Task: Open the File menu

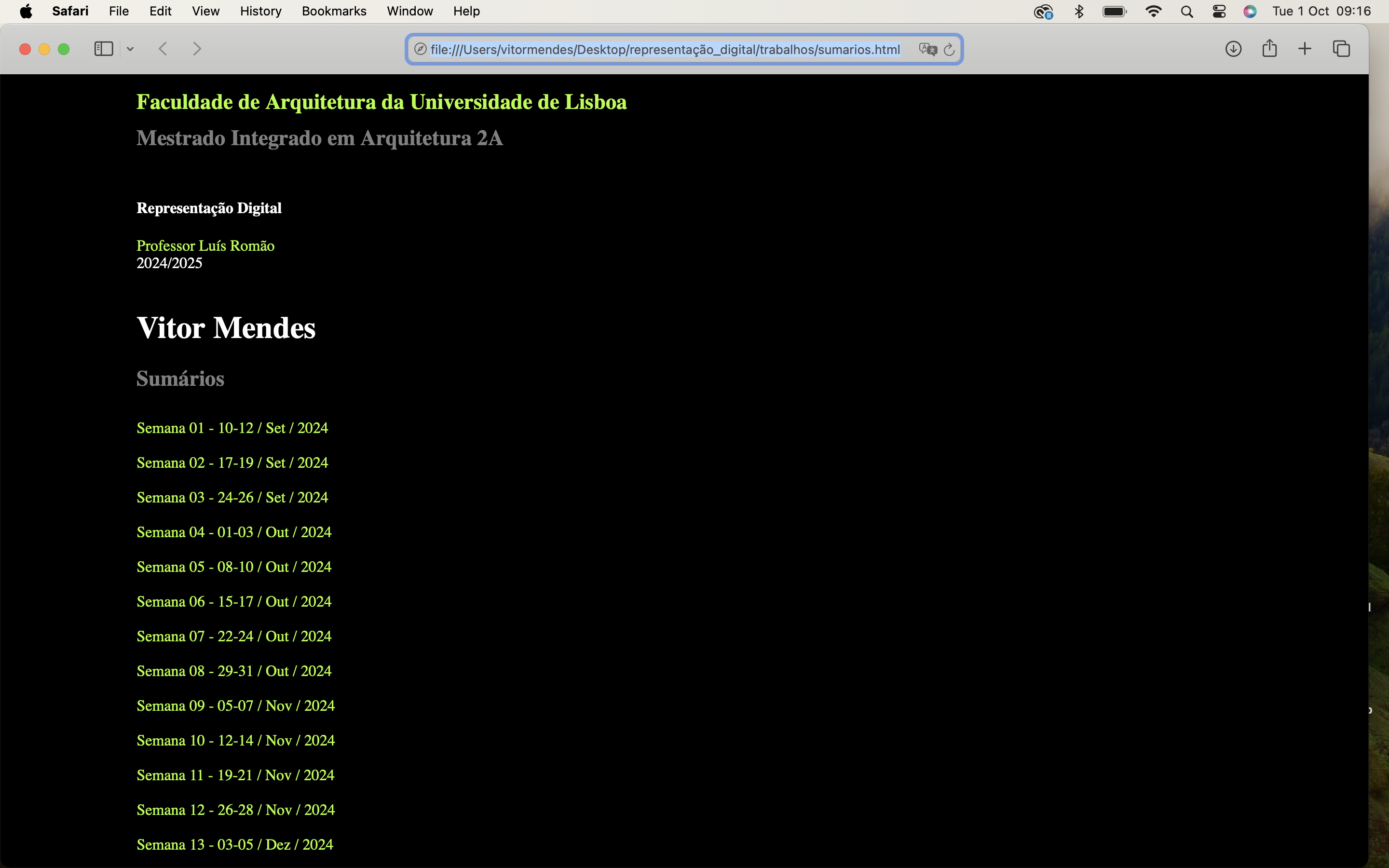Action: [x=119, y=12]
